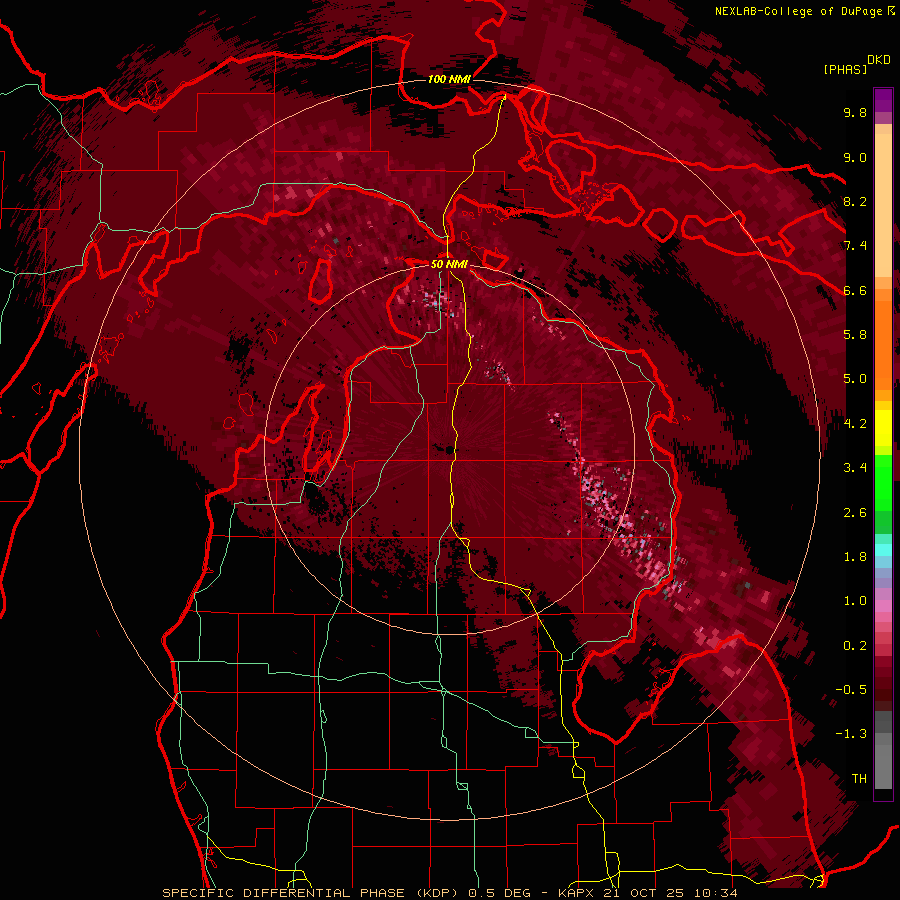Click the radar site at the rings' center
This screenshot has width=900, height=900.
click(449, 449)
